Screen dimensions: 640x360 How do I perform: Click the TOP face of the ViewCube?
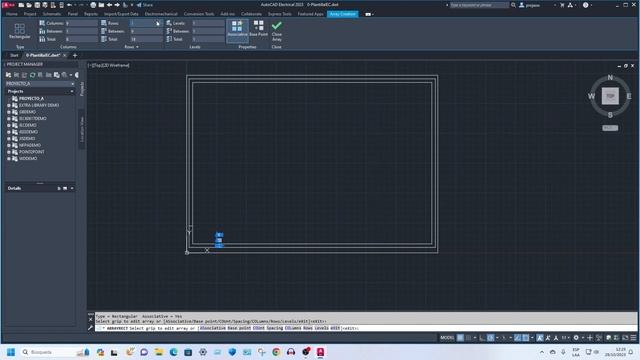click(x=610, y=96)
